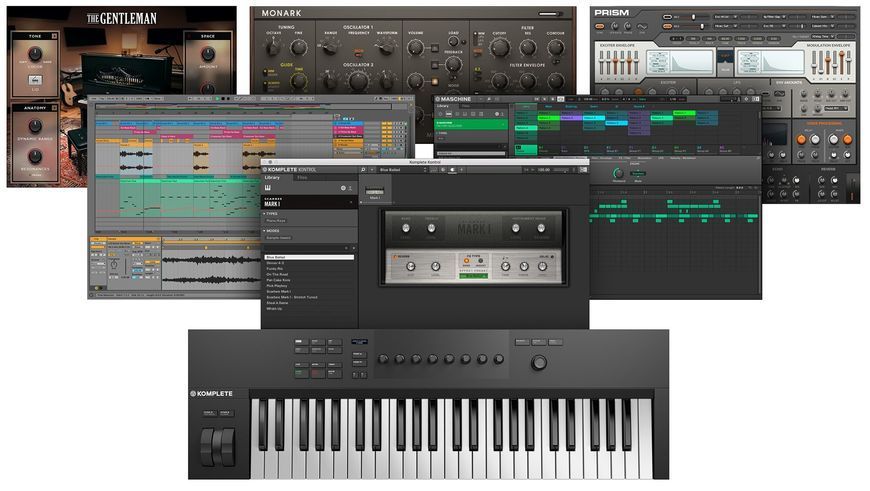Screen dimensions: 870x491
Task: Toggle the lit orange mixer switch in Monark
Action: [x=435, y=83]
